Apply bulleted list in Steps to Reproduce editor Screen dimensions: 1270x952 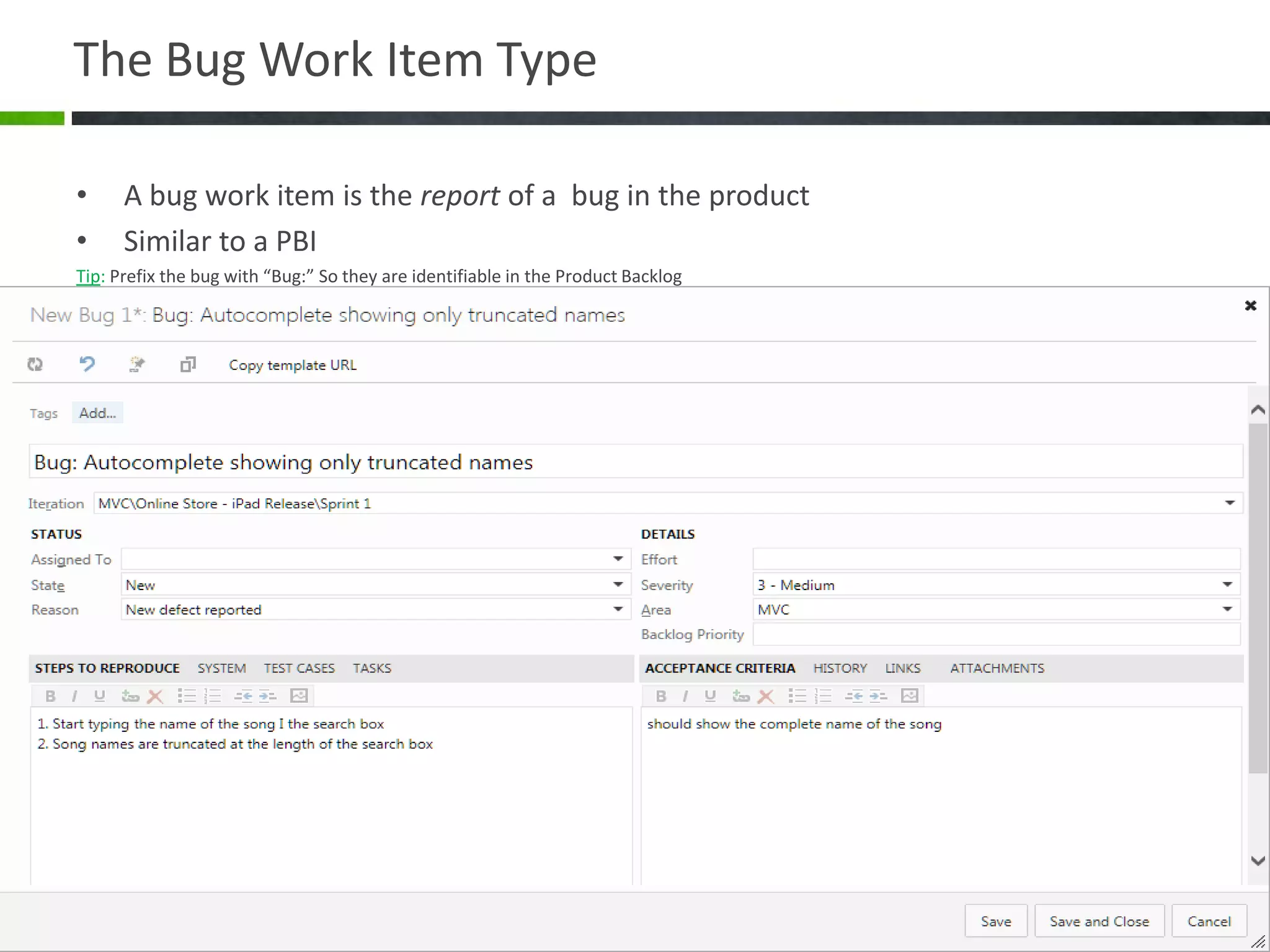pos(186,696)
